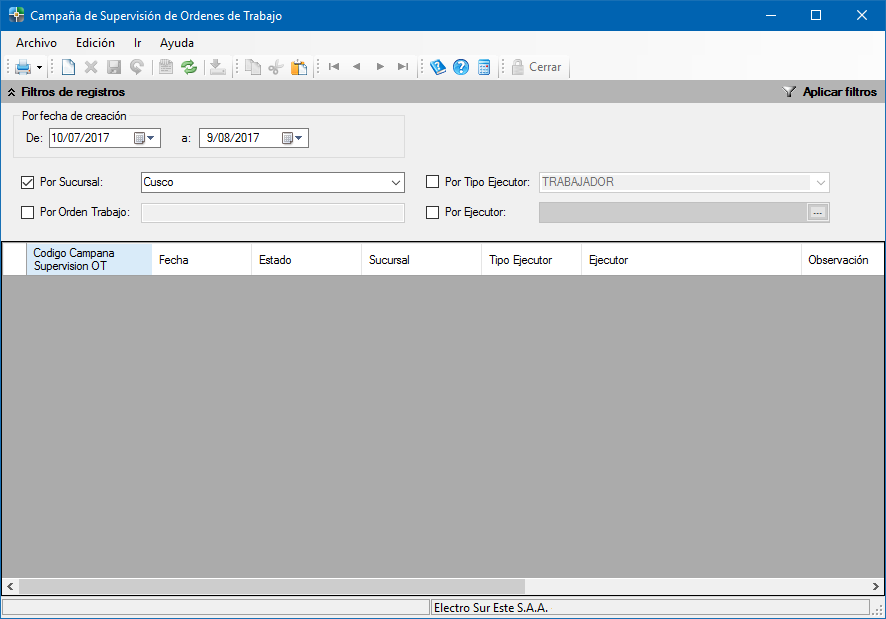Screen dimensions: 886x619
Task: Open the 'De' start date calendar dropdown
Action: [146, 138]
